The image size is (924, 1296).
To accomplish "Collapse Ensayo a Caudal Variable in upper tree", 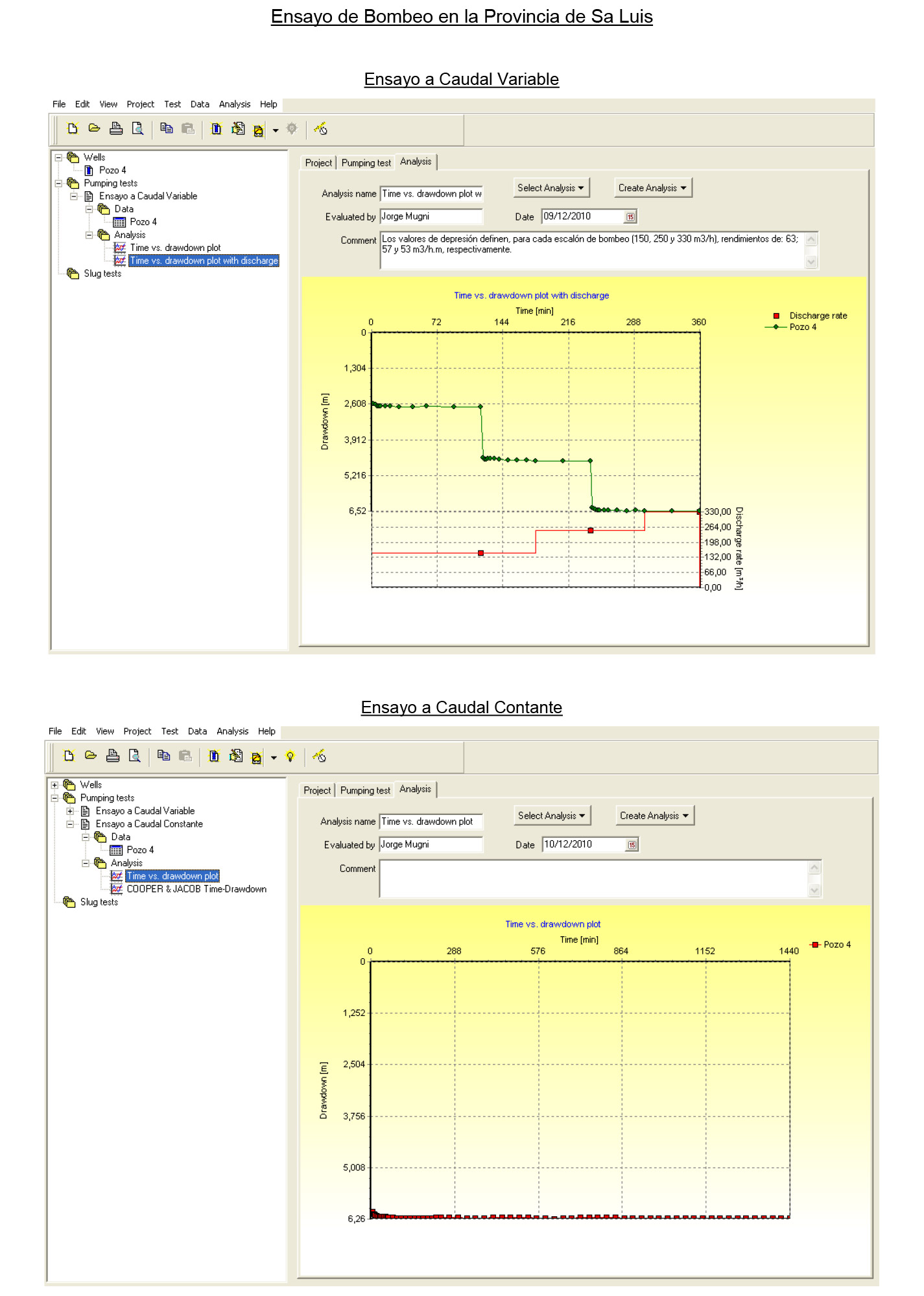I will [x=74, y=196].
